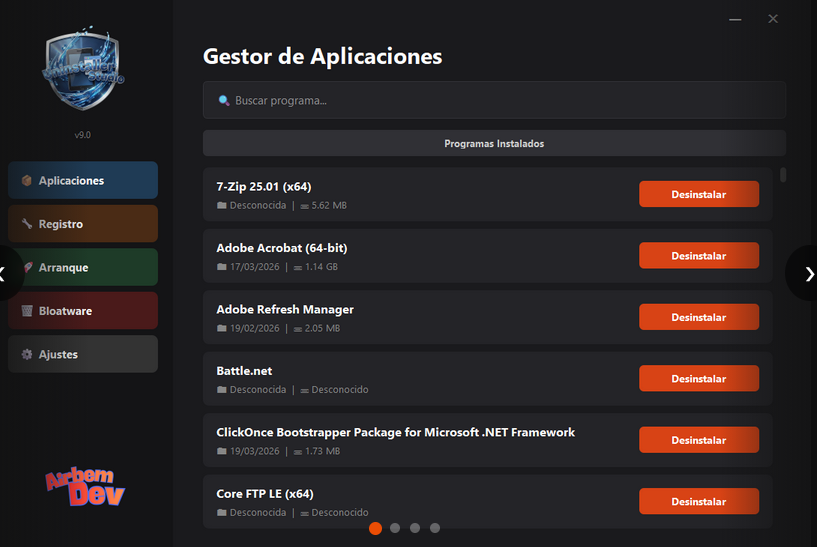Select the second carousel dot
This screenshot has width=817, height=547.
coord(395,528)
